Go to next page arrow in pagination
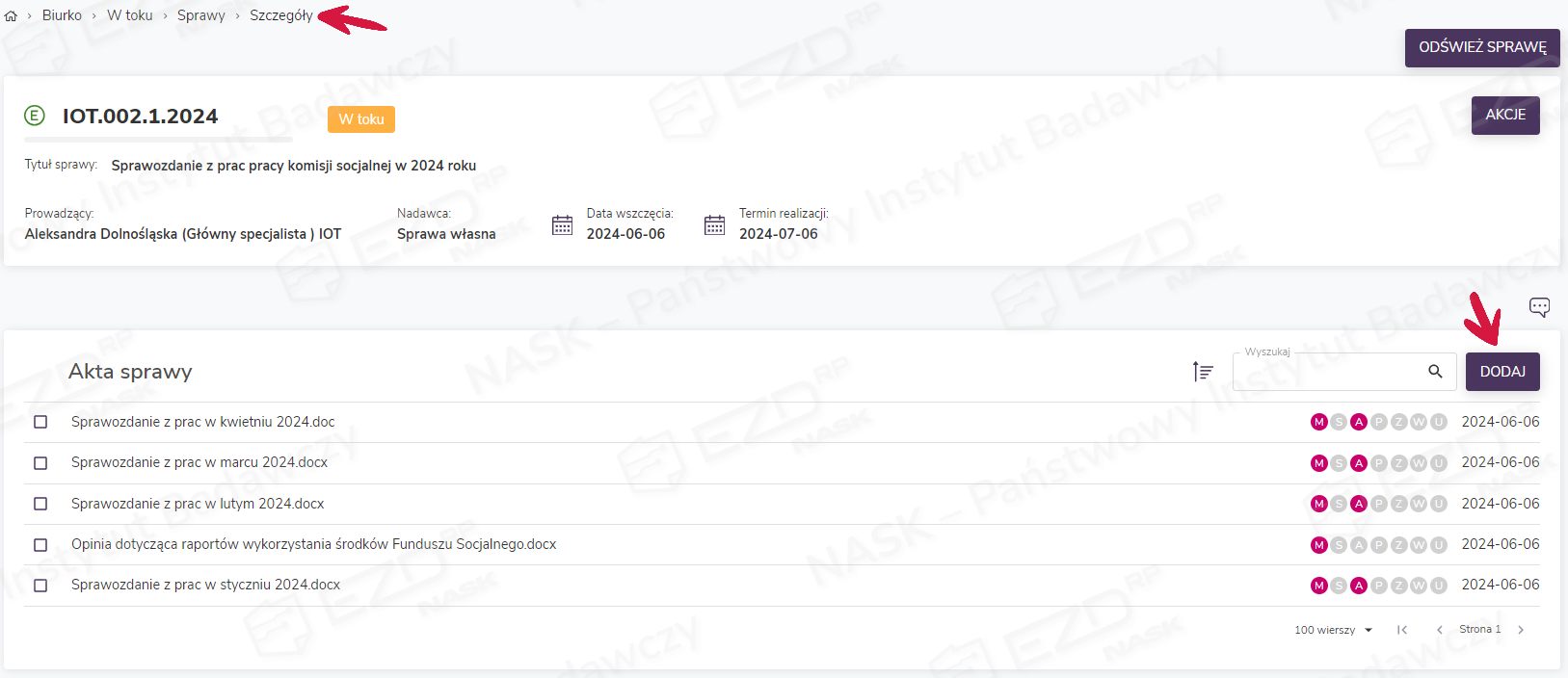 pos(1521,630)
